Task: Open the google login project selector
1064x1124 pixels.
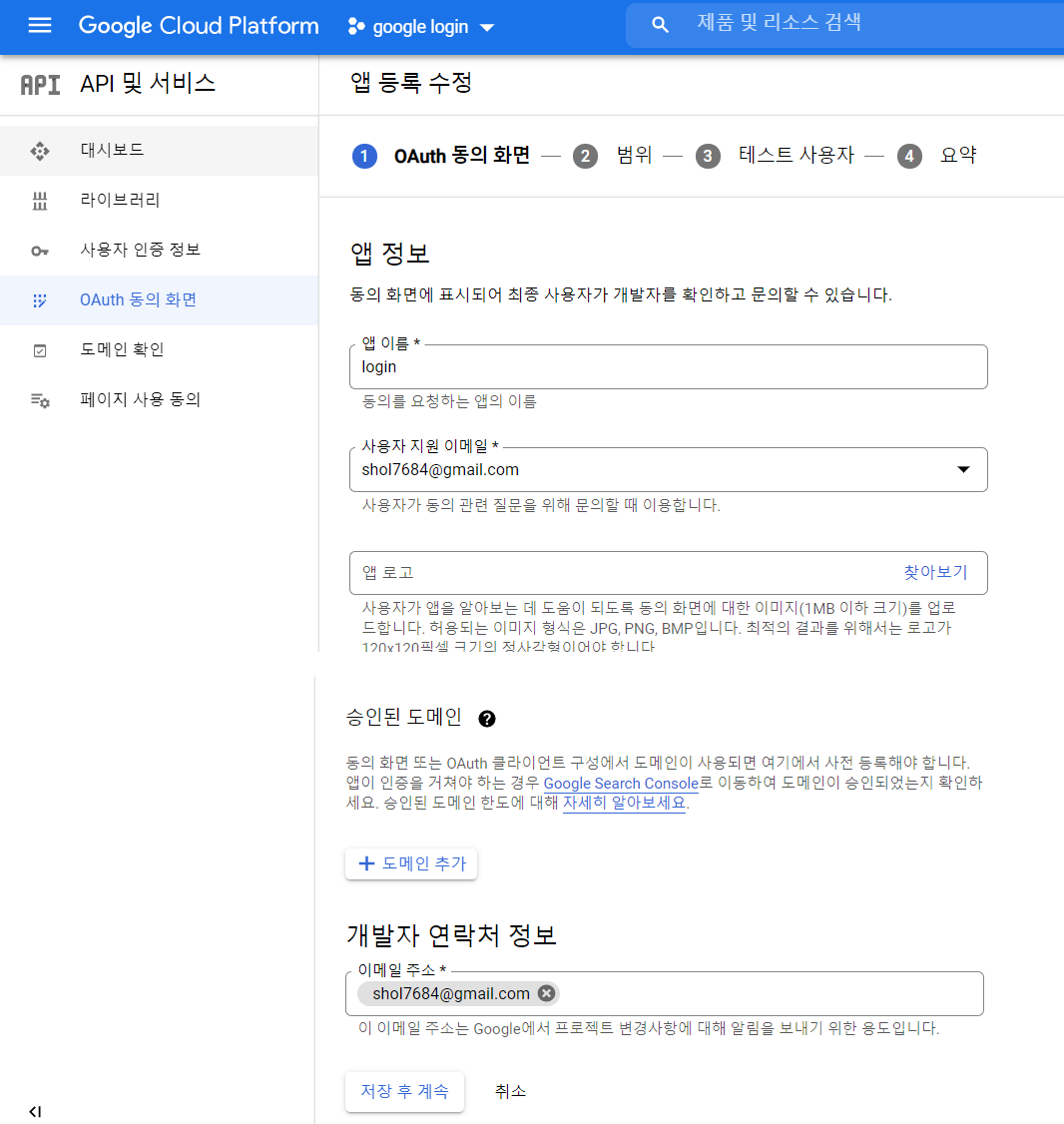Action: click(421, 27)
